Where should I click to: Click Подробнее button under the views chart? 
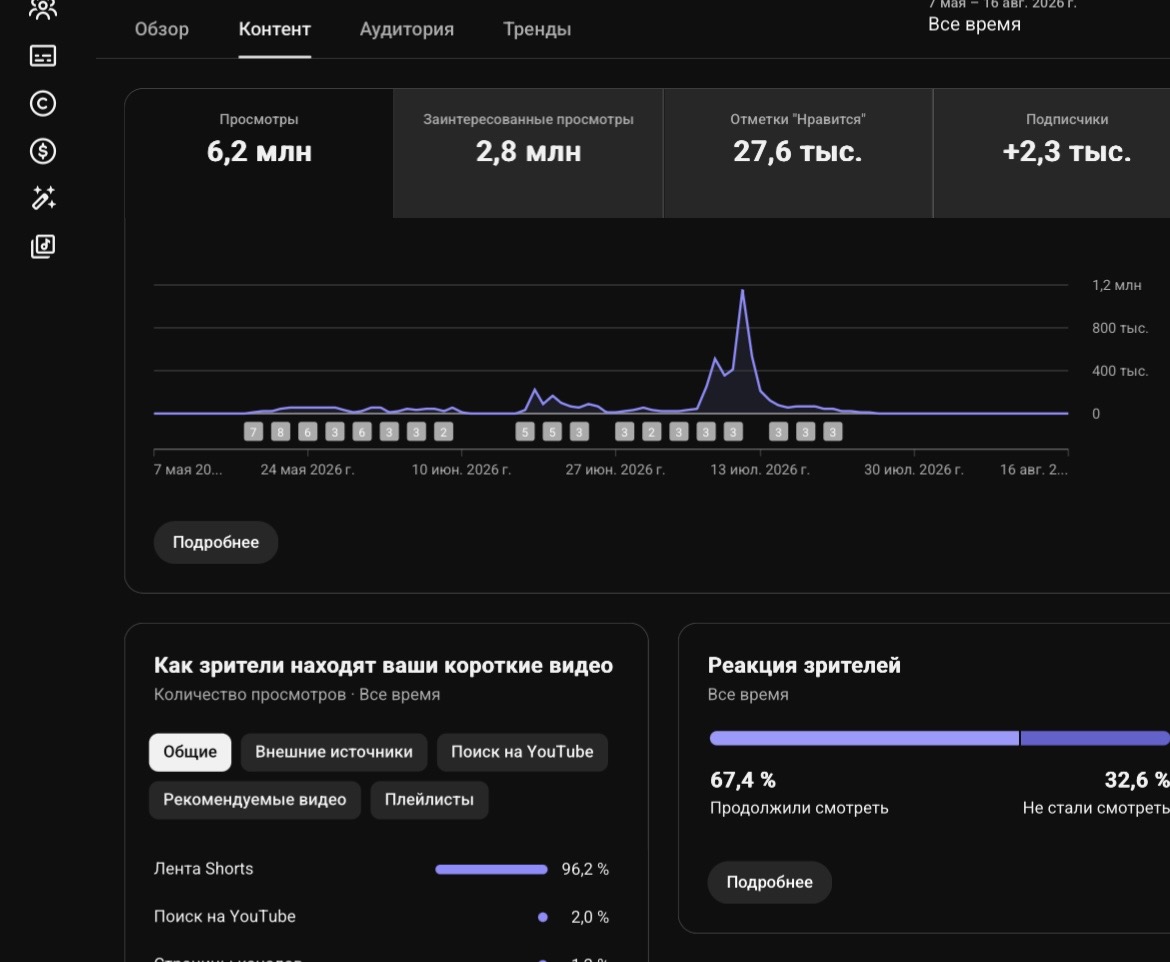(x=216, y=542)
